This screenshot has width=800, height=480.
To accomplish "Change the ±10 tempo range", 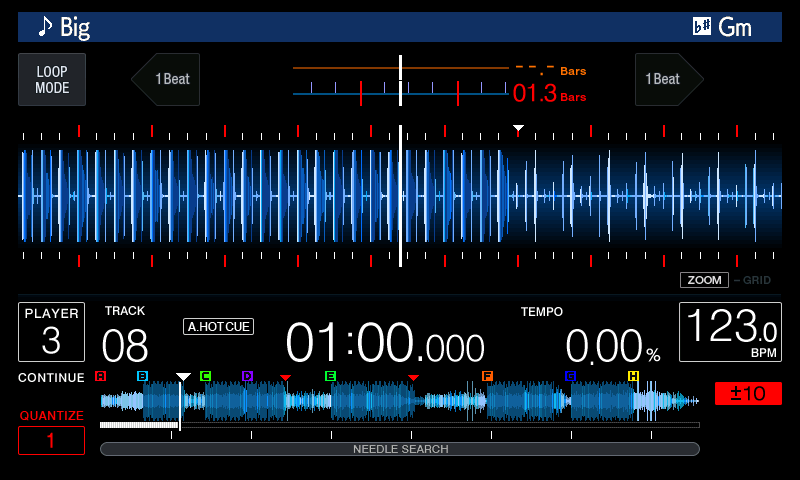I will pos(748,393).
